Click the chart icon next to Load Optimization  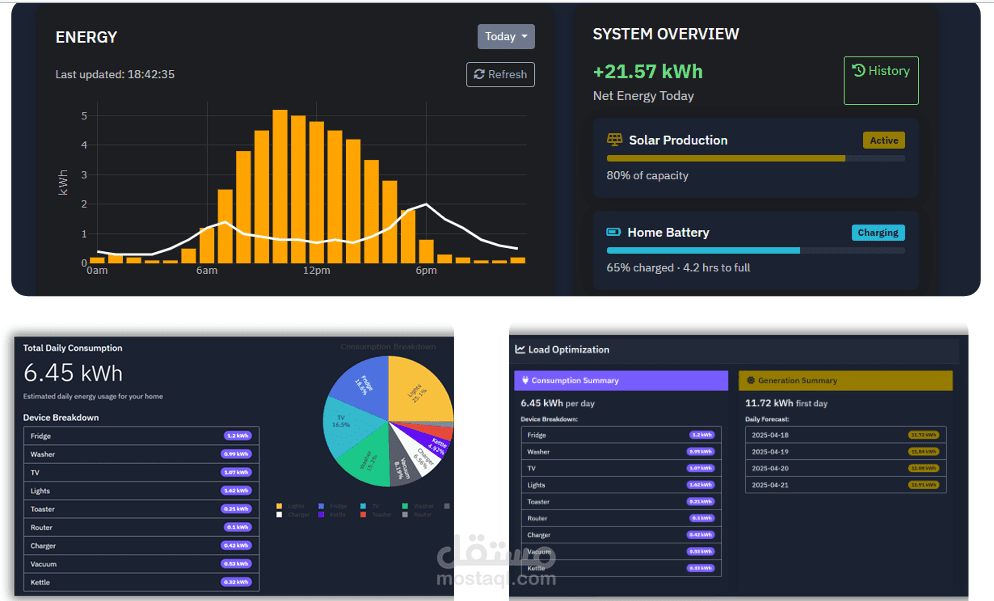pos(520,349)
